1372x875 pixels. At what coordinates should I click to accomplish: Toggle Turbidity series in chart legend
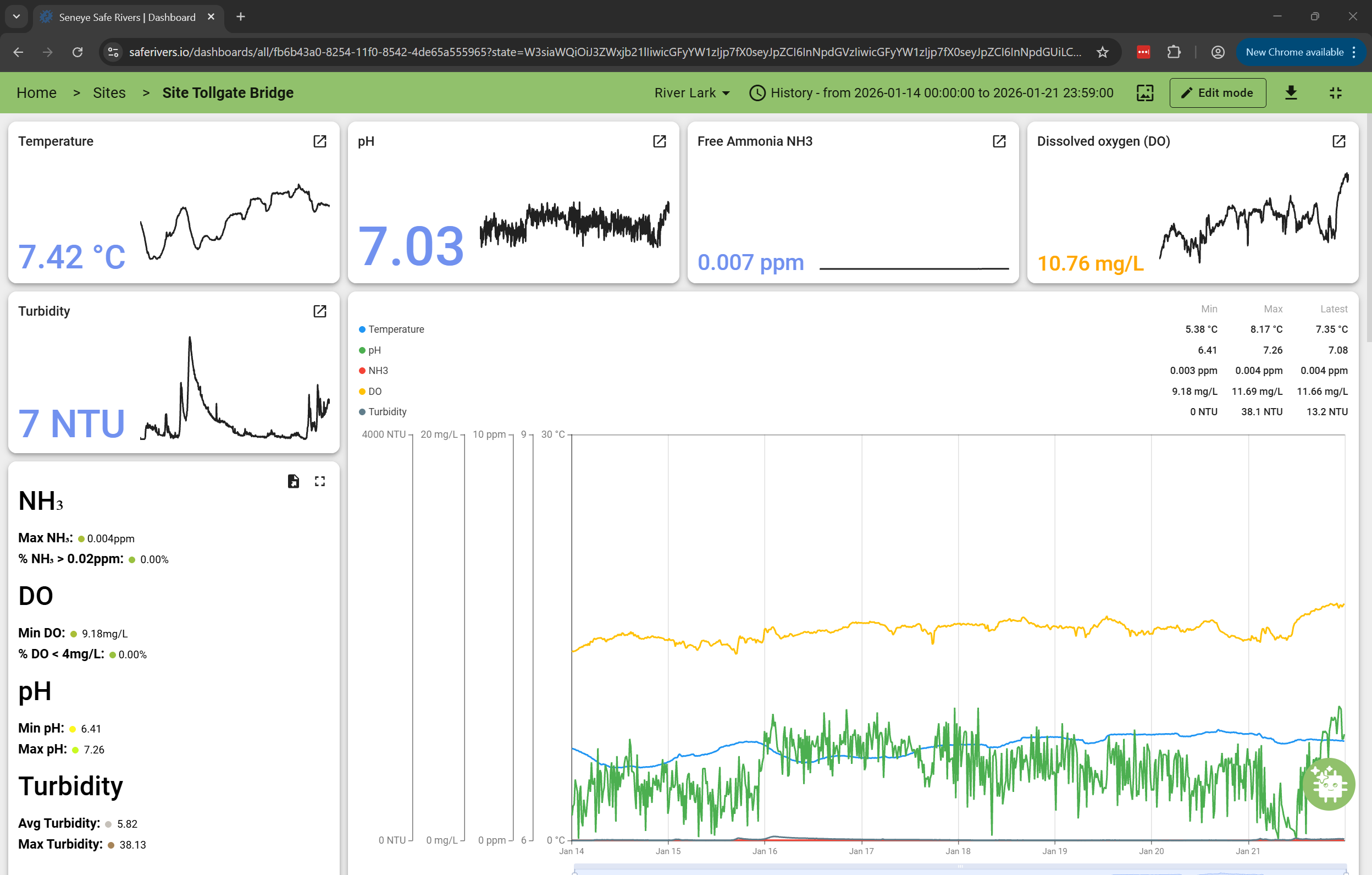click(387, 411)
